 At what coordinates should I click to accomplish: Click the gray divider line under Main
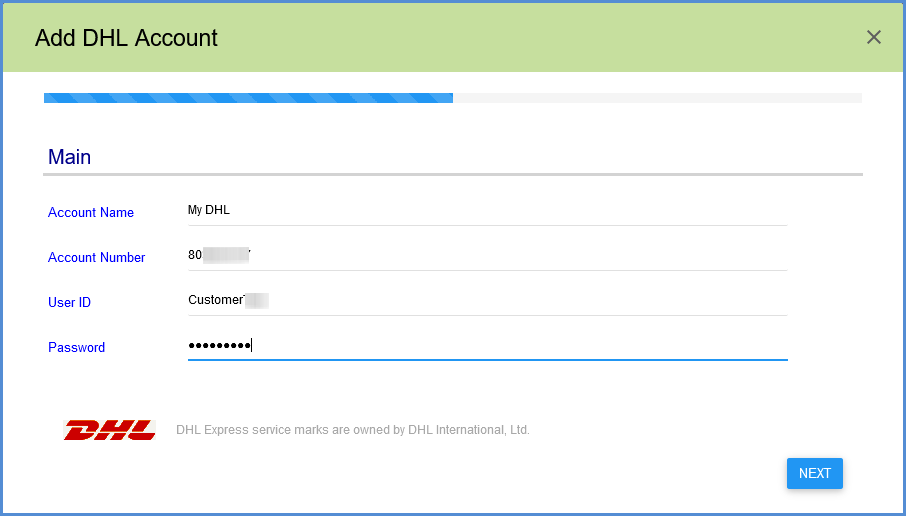[453, 174]
